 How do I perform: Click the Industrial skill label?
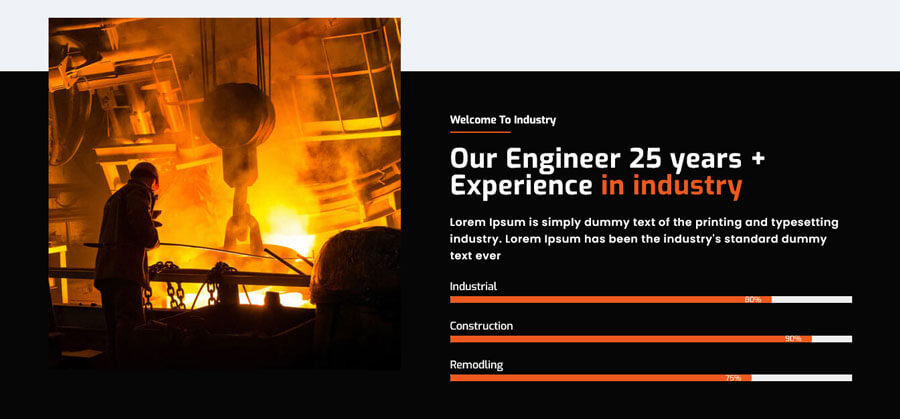[474, 286]
